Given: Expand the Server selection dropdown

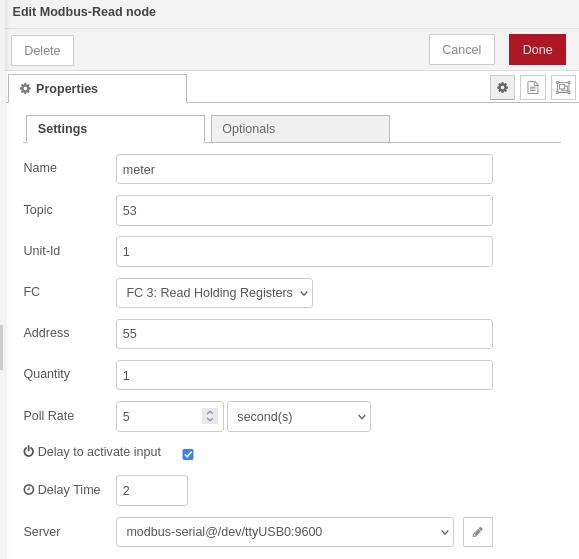Looking at the screenshot, I should point(285,532).
